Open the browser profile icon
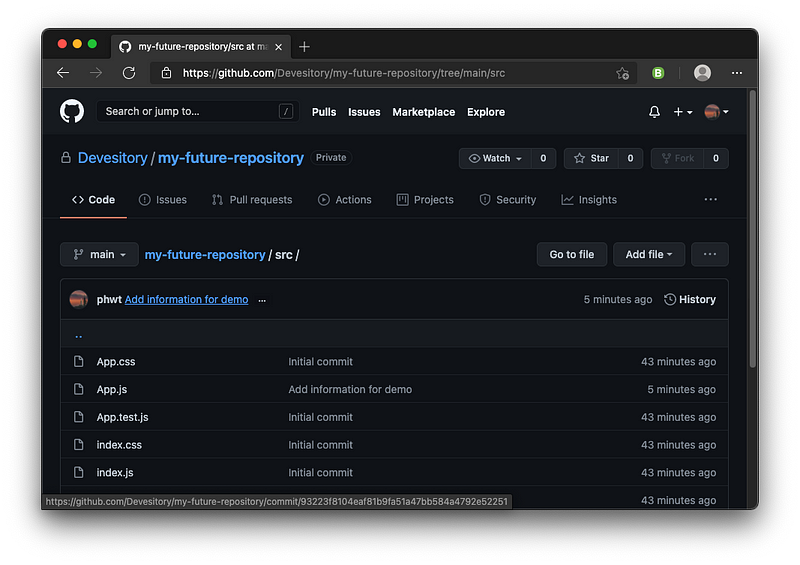Screen dimensions: 800x565 (x=702, y=73)
